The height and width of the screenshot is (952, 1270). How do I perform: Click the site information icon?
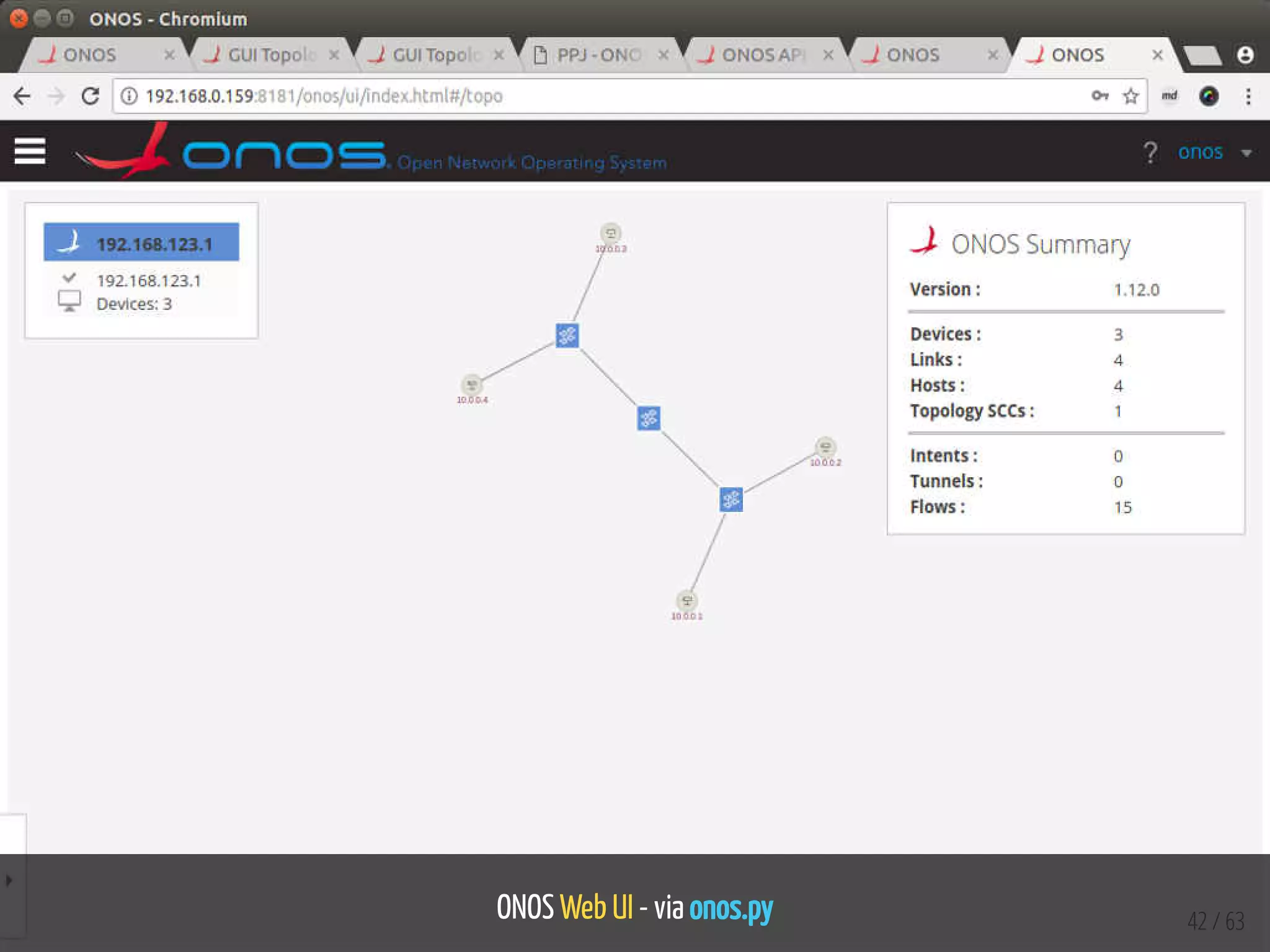[x=128, y=96]
